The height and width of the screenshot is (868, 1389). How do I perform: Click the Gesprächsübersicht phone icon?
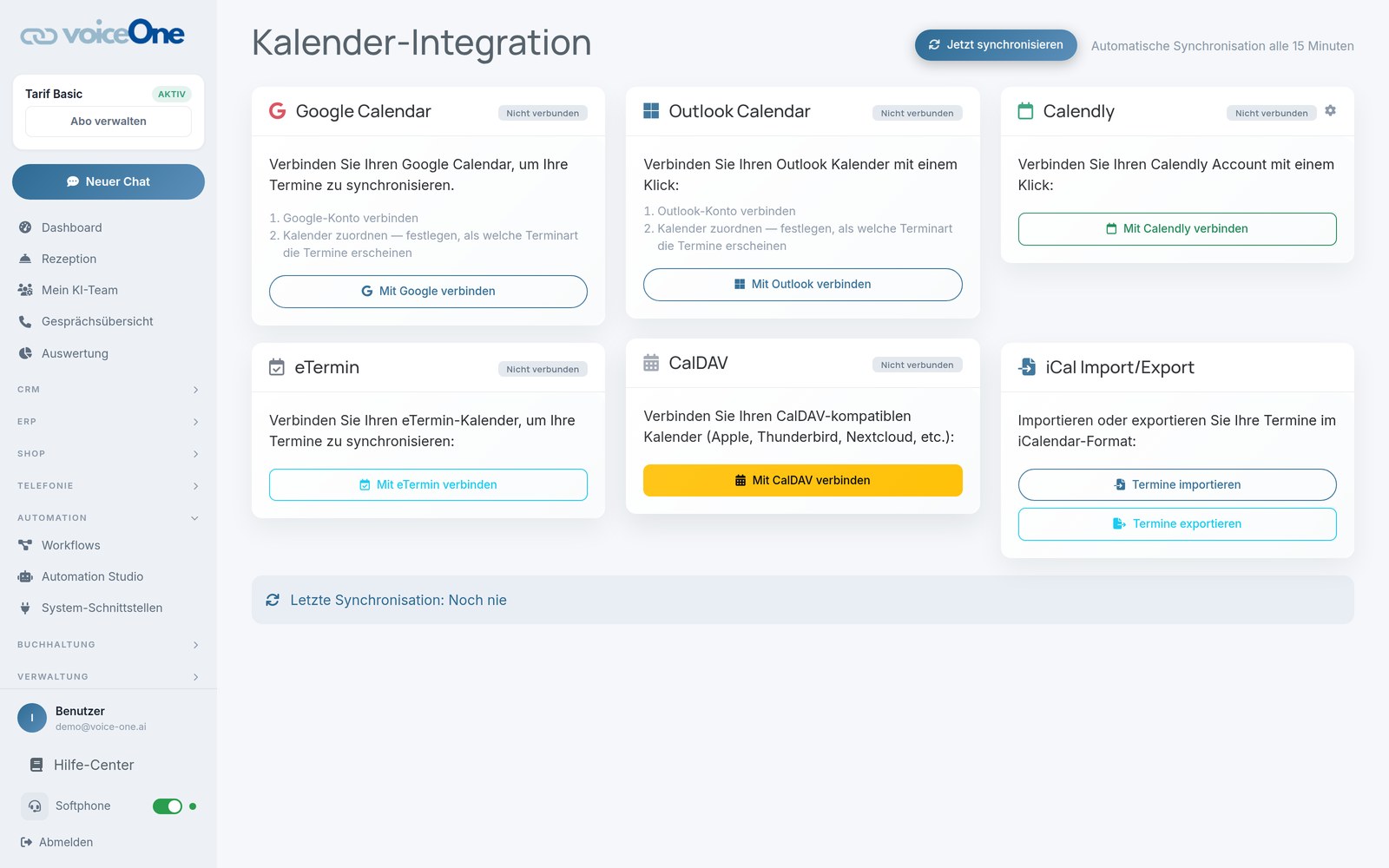coord(25,321)
